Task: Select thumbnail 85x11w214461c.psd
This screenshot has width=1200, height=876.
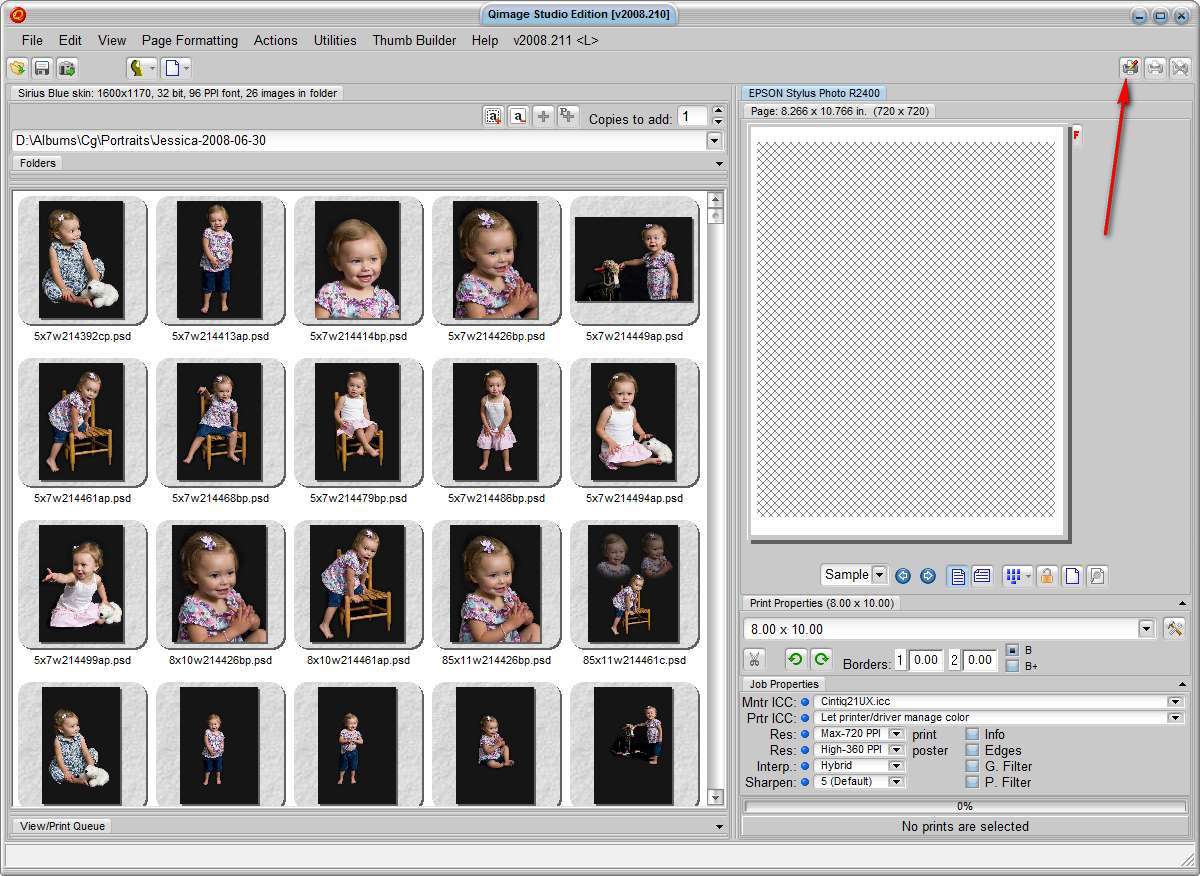Action: (x=634, y=584)
